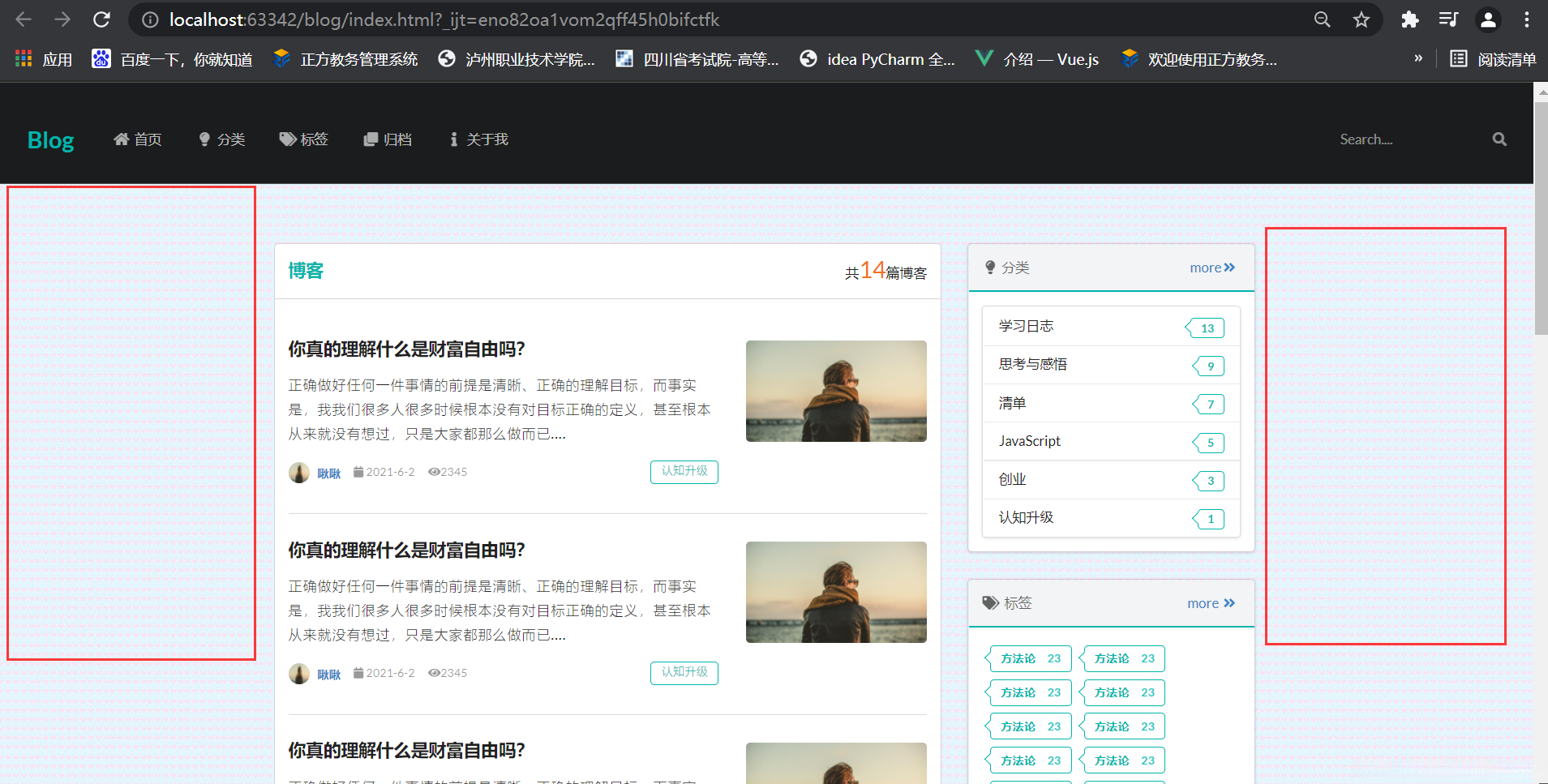The height and width of the screenshot is (784, 1548).
Task: Select 分类 in the top navigation bar
Action: (x=221, y=139)
